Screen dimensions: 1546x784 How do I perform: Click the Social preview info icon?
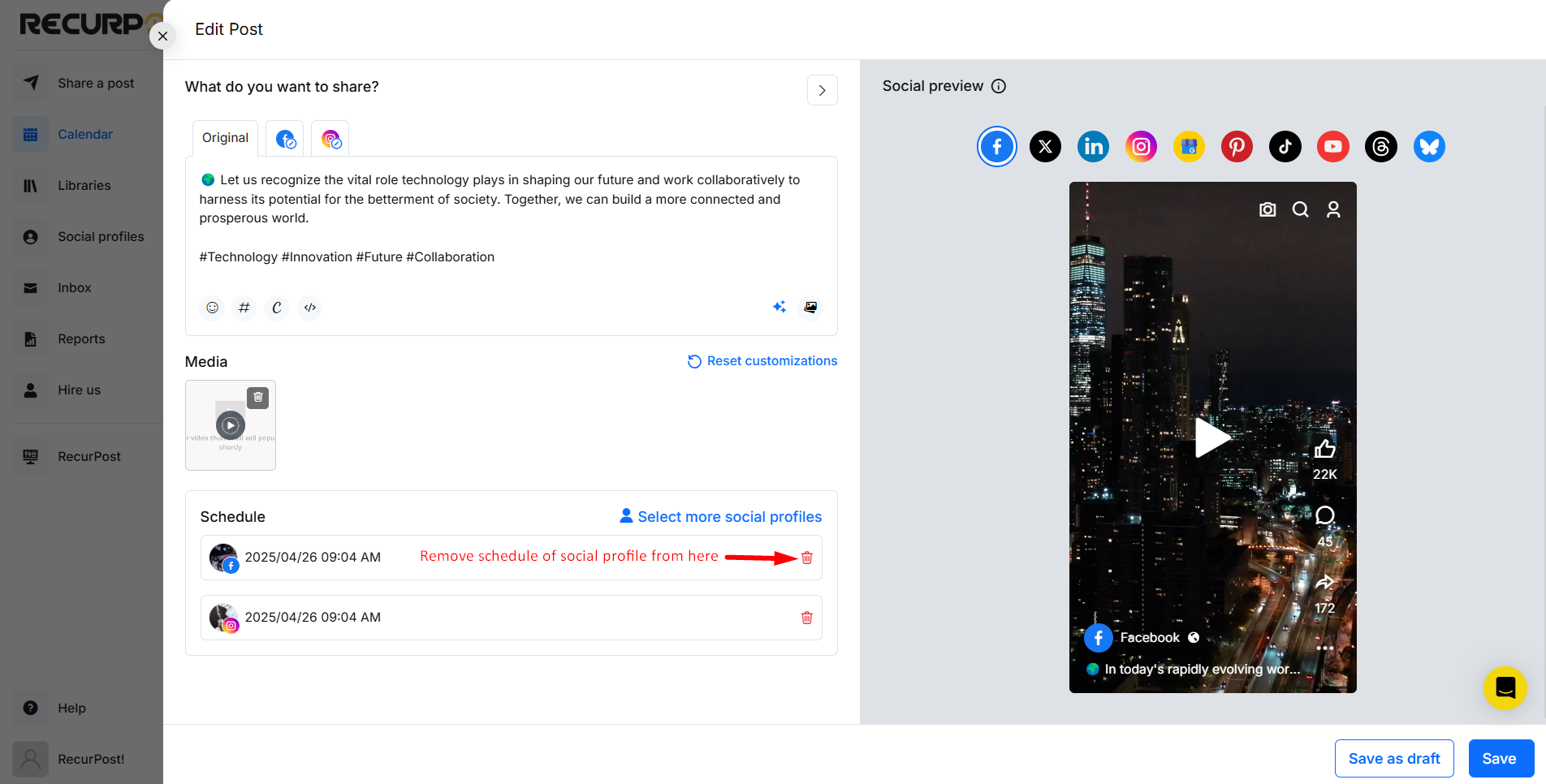click(x=999, y=86)
